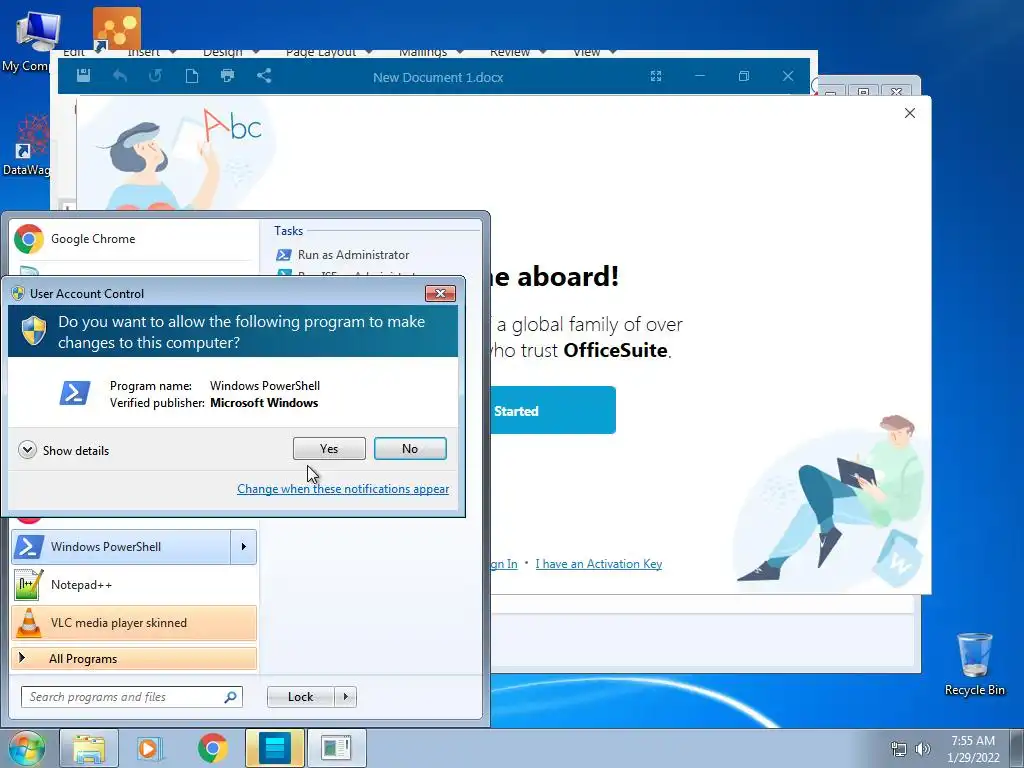The height and width of the screenshot is (768, 1024).
Task: Expand All Programs in Start menu
Action: click(x=134, y=658)
